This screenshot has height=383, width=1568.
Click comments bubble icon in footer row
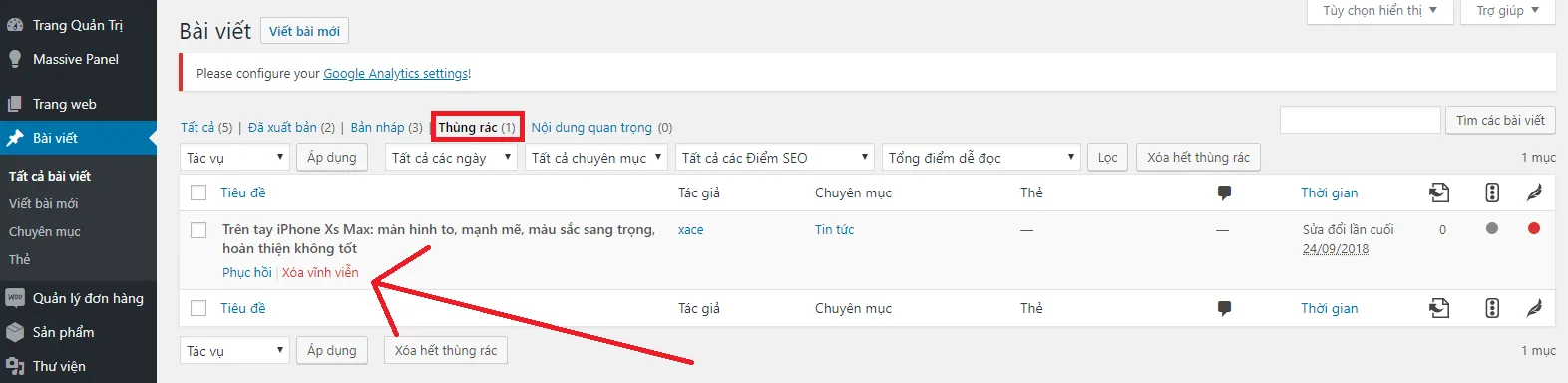(1224, 308)
